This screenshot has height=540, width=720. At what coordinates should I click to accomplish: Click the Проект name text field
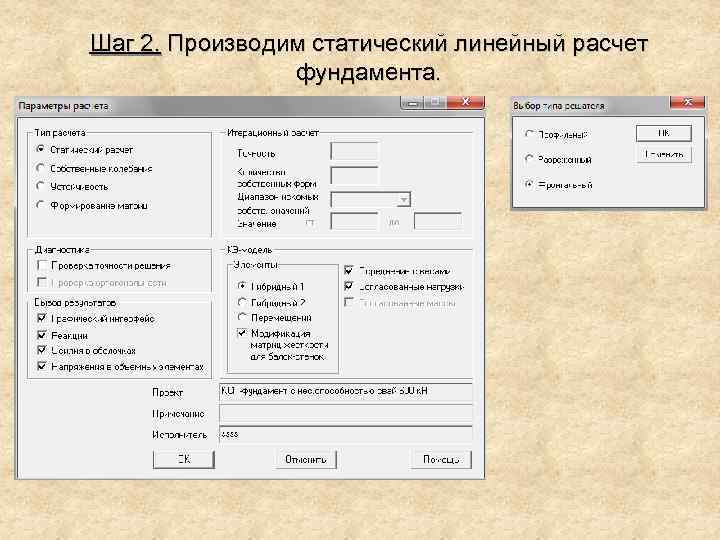[346, 391]
